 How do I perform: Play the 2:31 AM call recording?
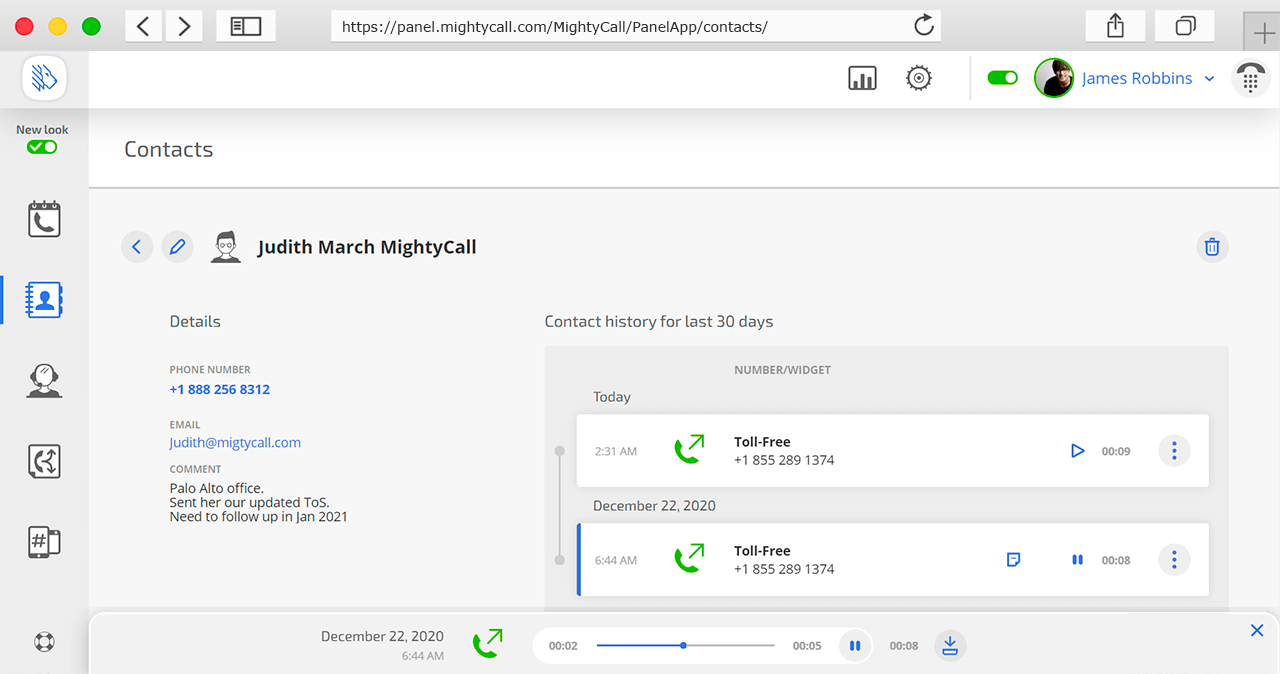click(x=1077, y=451)
